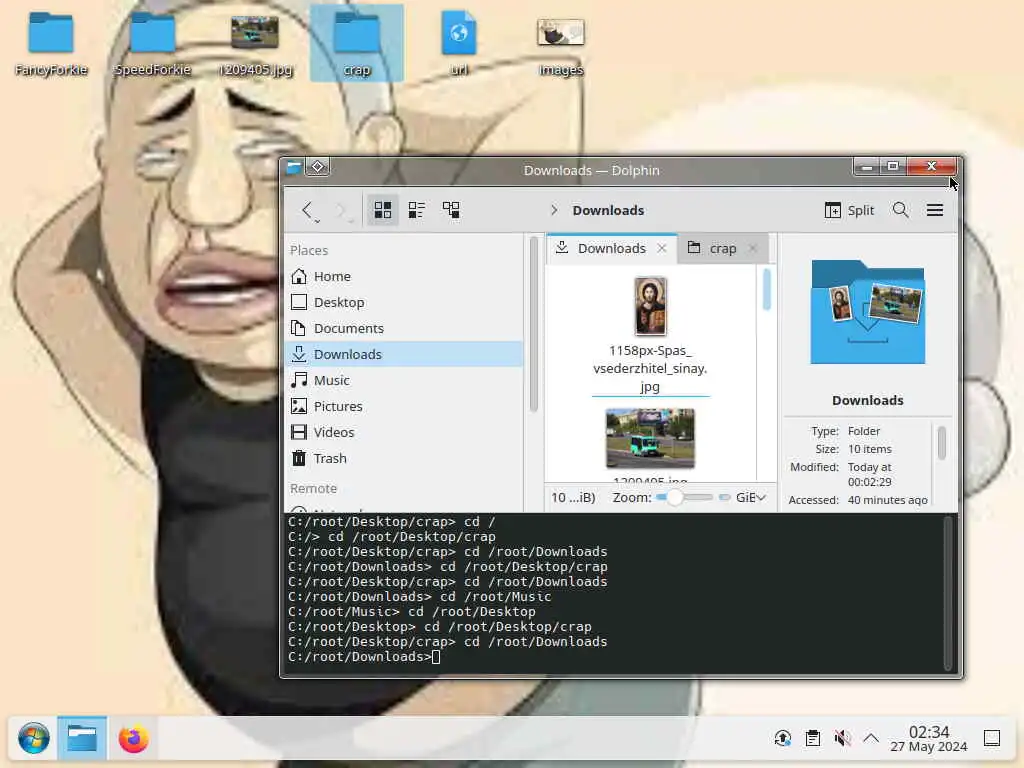Open the SpeedForkie desktop folder
This screenshot has width=1024, height=768.
(x=152, y=44)
